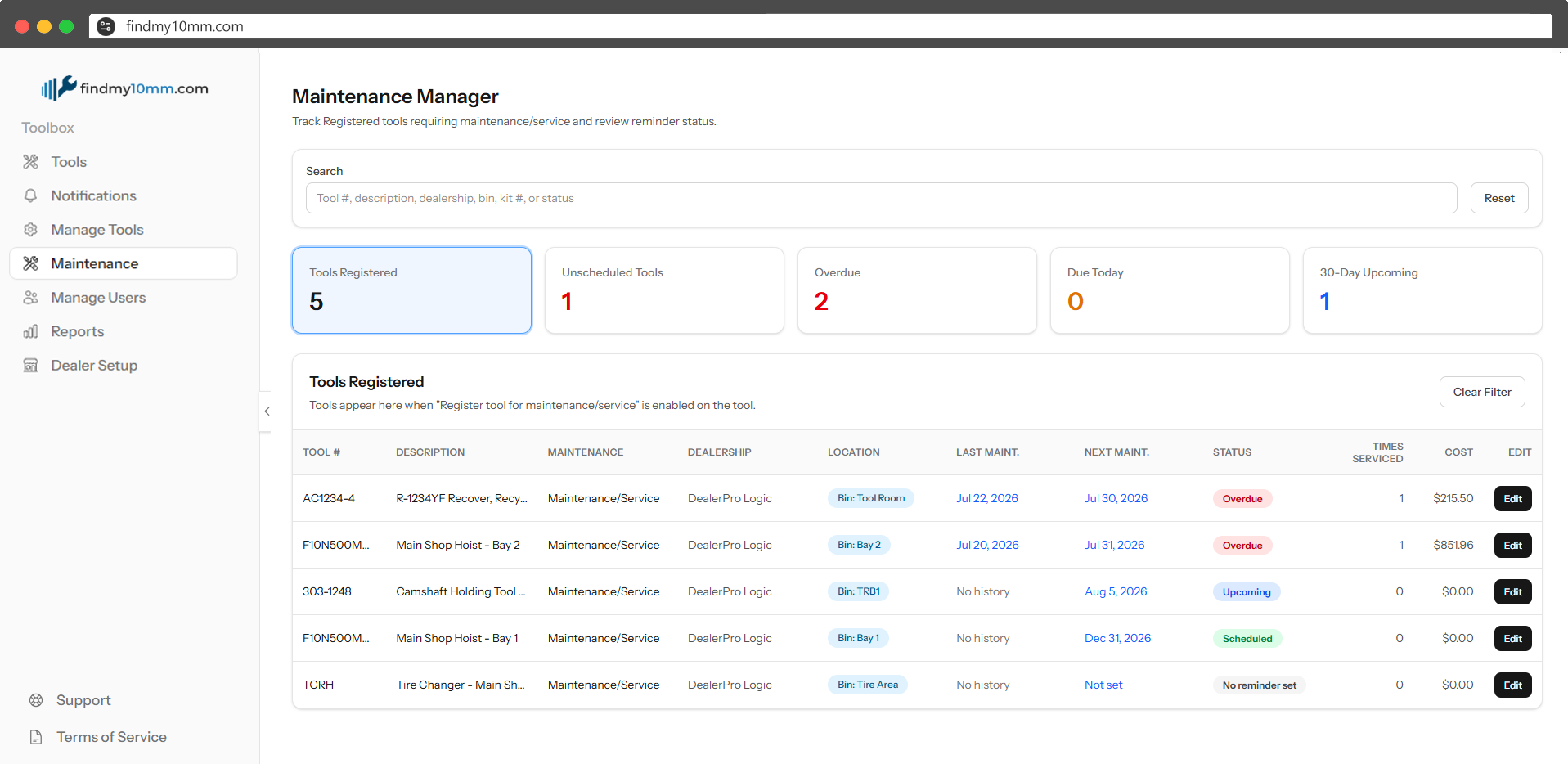Click the Scheduled status badge

1247,639
